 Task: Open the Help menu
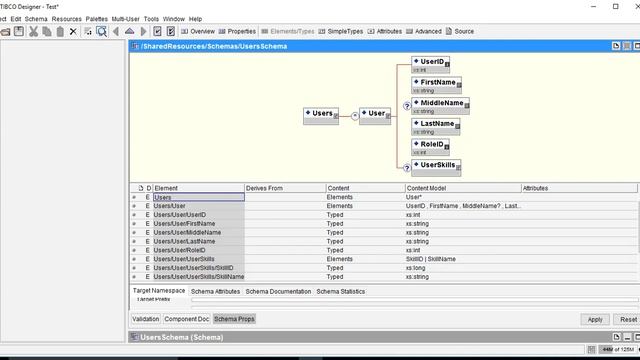tap(196, 19)
